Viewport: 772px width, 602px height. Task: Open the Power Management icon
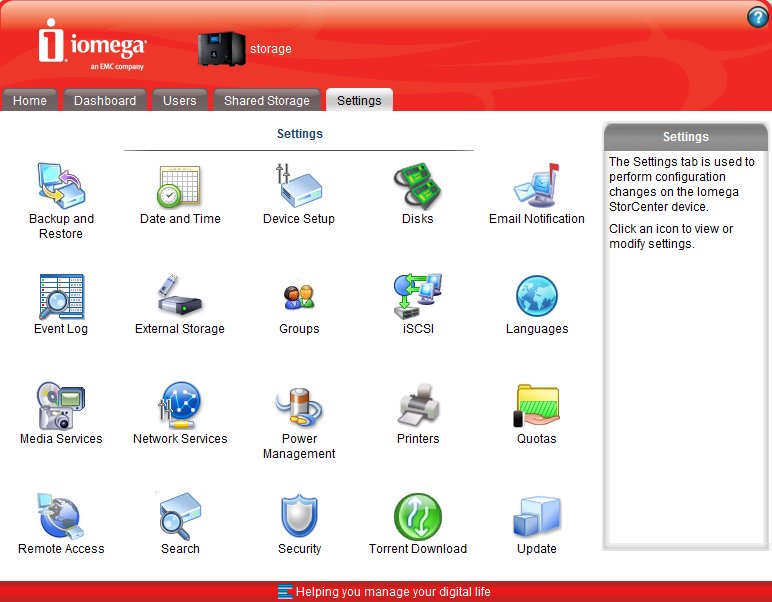(299, 406)
